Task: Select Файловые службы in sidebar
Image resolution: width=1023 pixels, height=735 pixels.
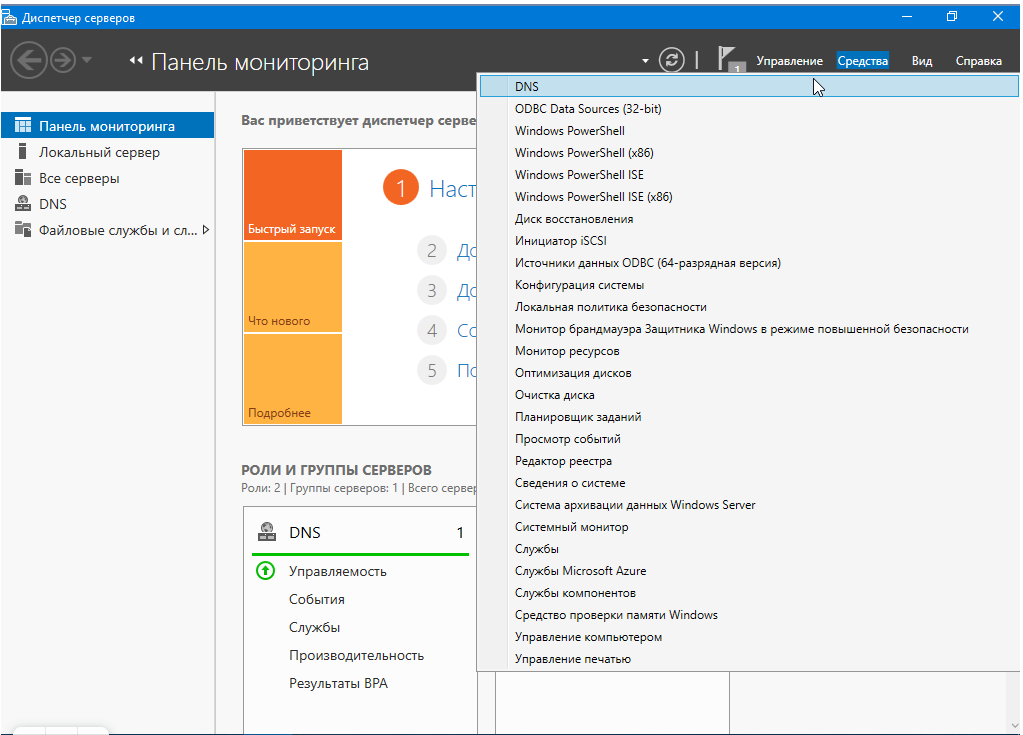Action: [x=108, y=230]
